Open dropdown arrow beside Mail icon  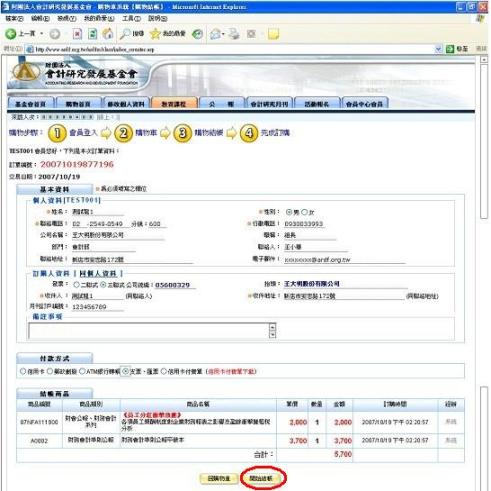pos(223,34)
